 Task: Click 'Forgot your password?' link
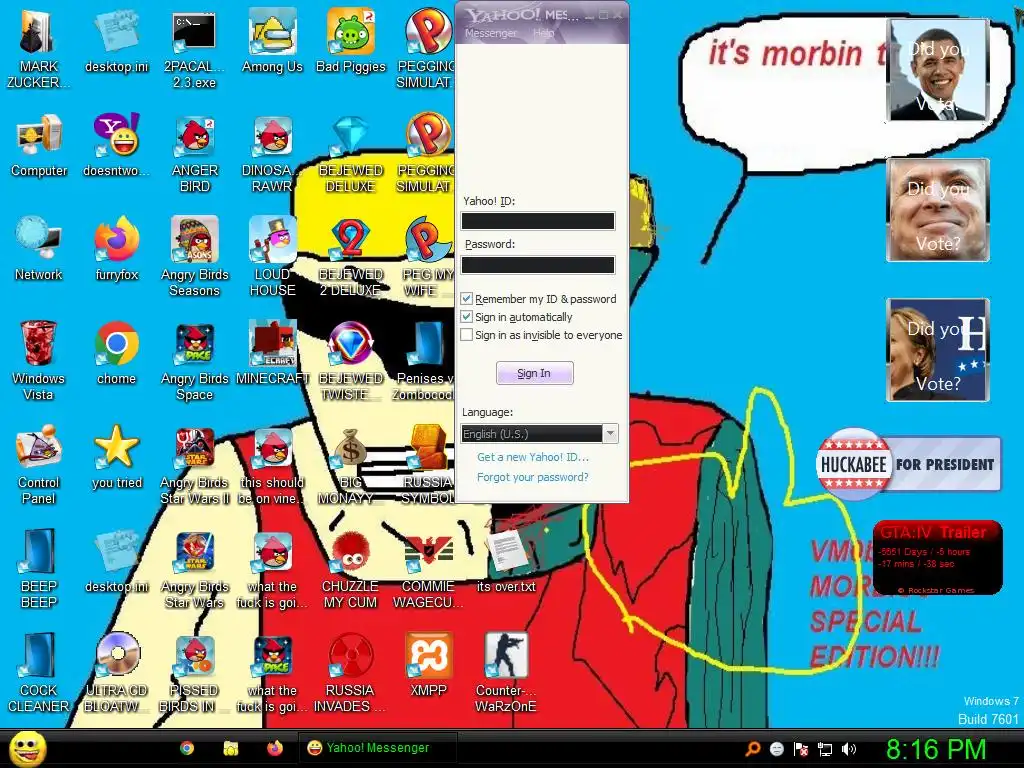[x=533, y=477]
